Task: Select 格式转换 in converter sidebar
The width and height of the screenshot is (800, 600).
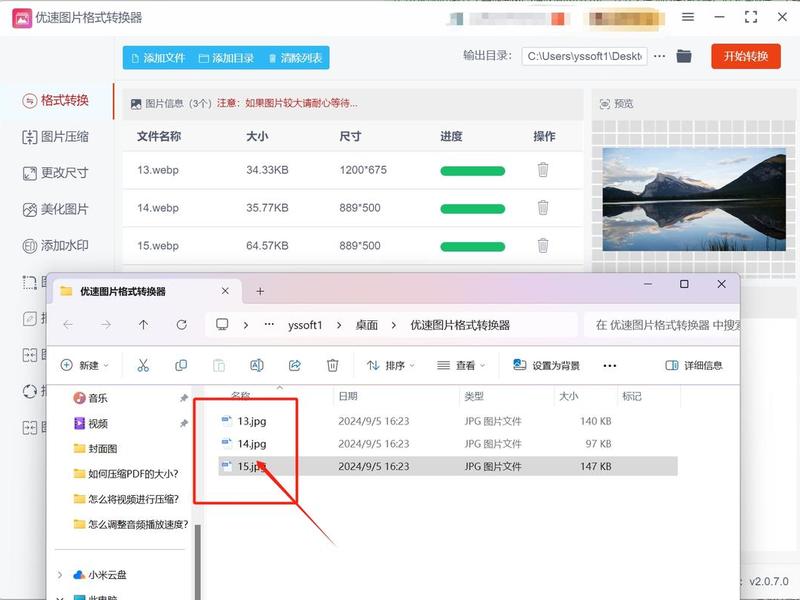Action: (x=56, y=101)
